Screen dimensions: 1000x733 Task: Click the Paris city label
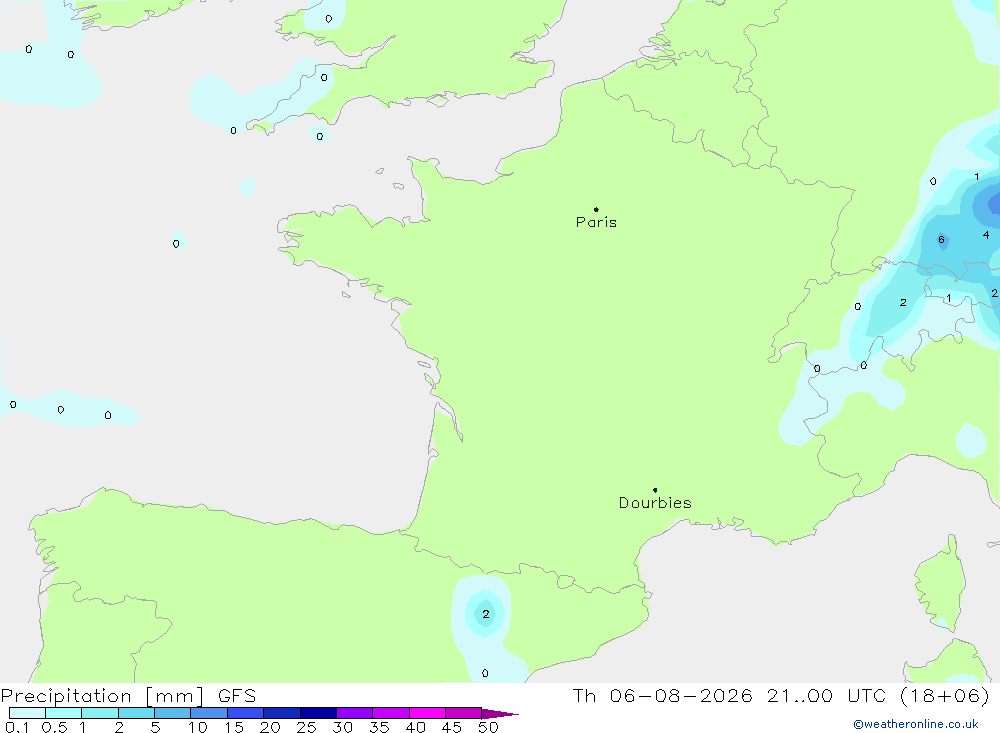(596, 222)
